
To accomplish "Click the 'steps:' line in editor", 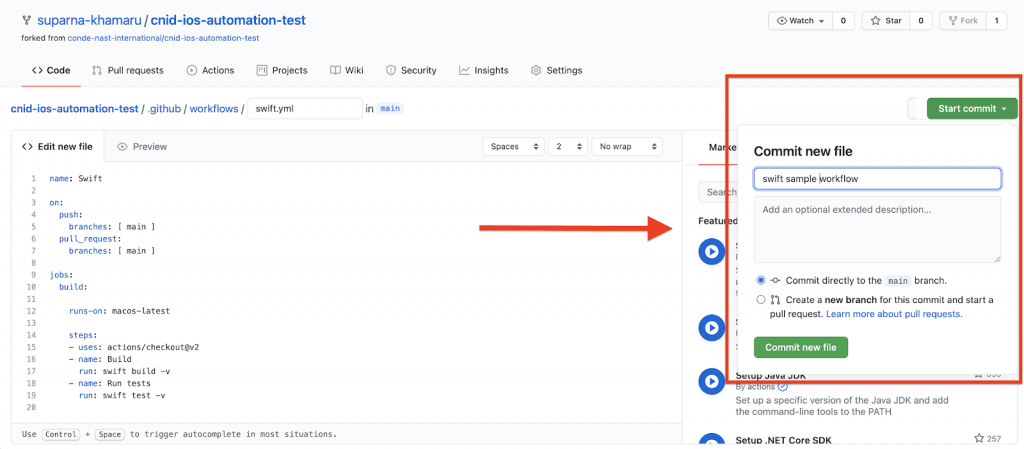I will point(83,335).
